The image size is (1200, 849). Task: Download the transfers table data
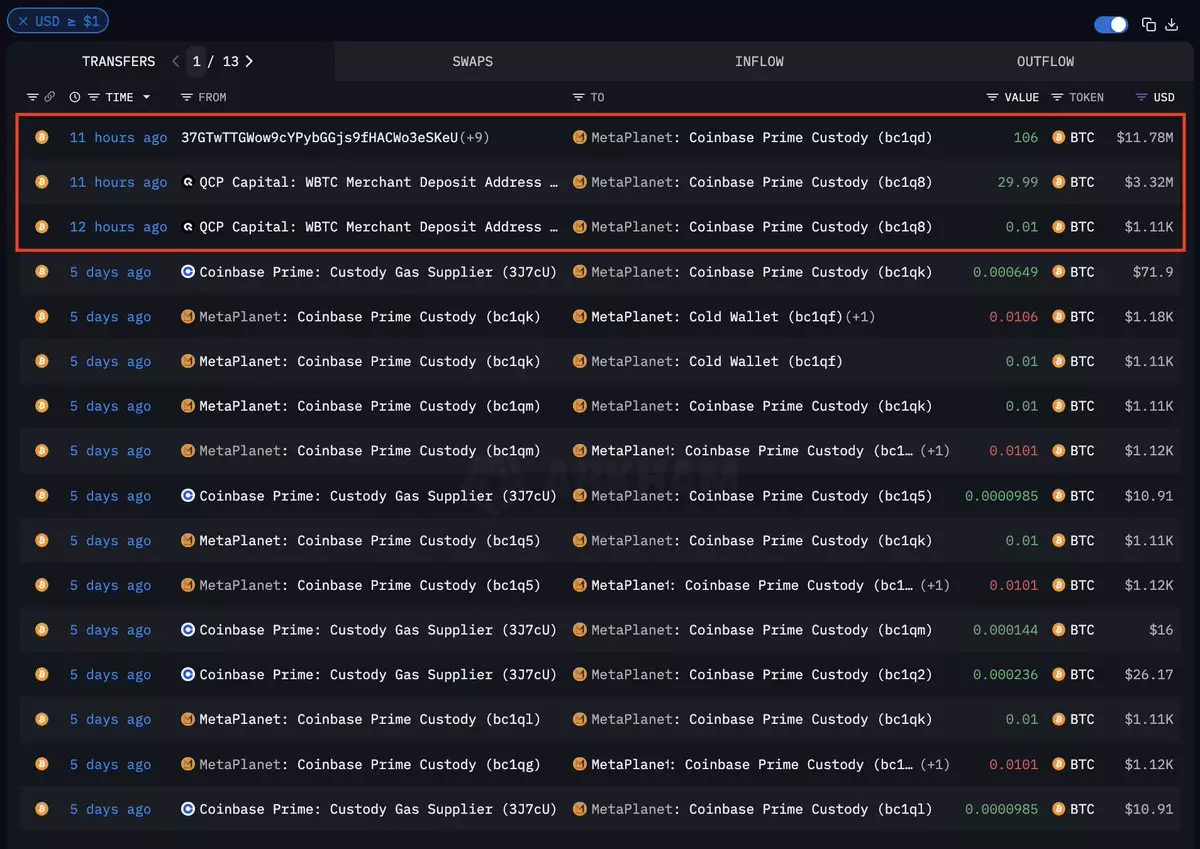pyautogui.click(x=1172, y=24)
